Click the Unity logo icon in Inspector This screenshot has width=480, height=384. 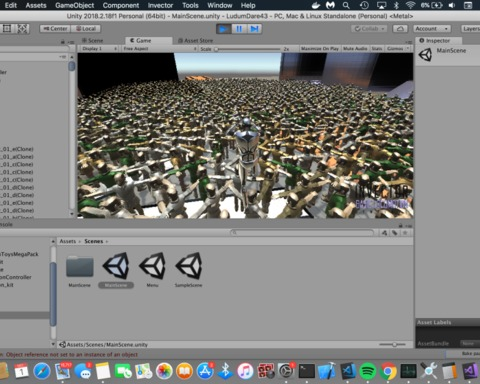point(425,55)
